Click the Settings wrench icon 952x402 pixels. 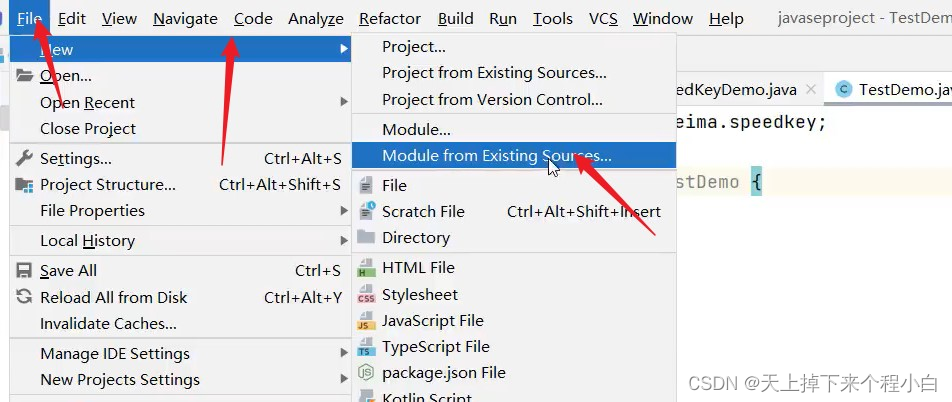pos(24,158)
